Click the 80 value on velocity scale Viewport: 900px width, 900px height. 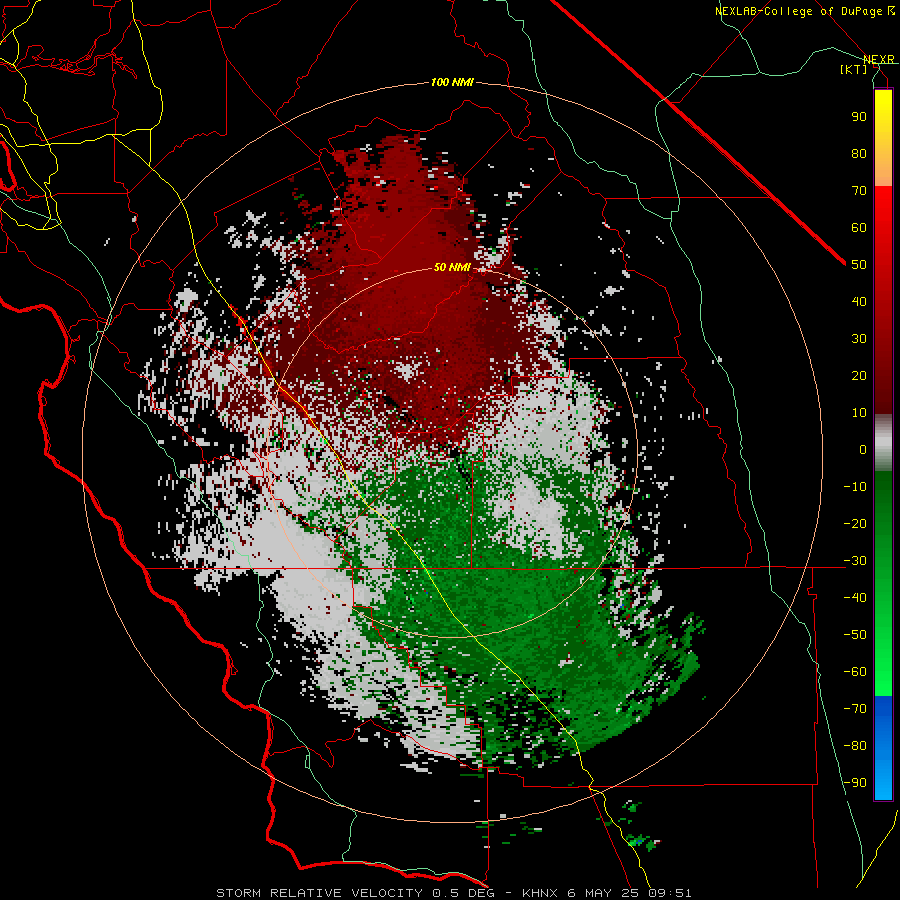(859, 154)
